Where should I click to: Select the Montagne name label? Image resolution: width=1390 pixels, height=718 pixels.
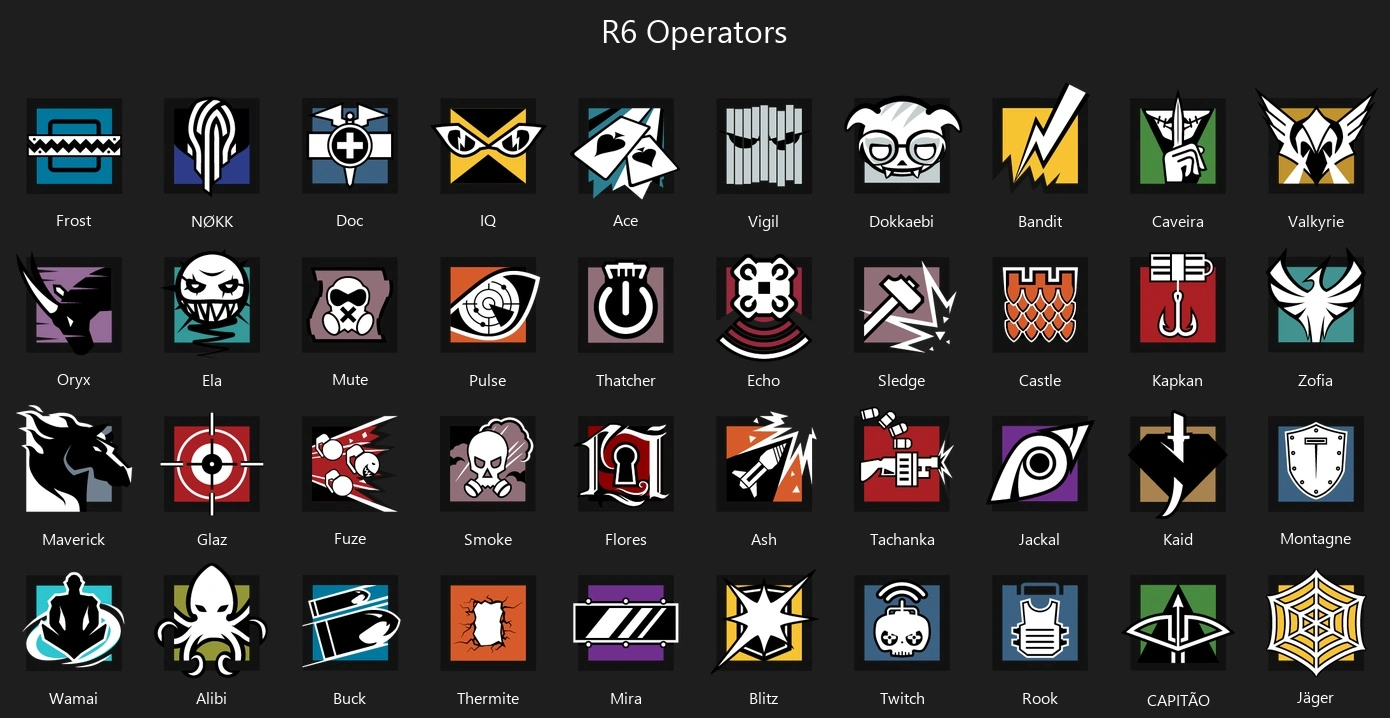(x=1316, y=538)
